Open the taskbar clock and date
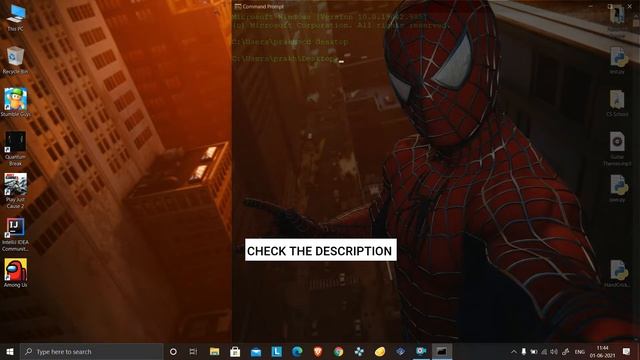Image resolution: width=640 pixels, height=360 pixels. coord(602,352)
